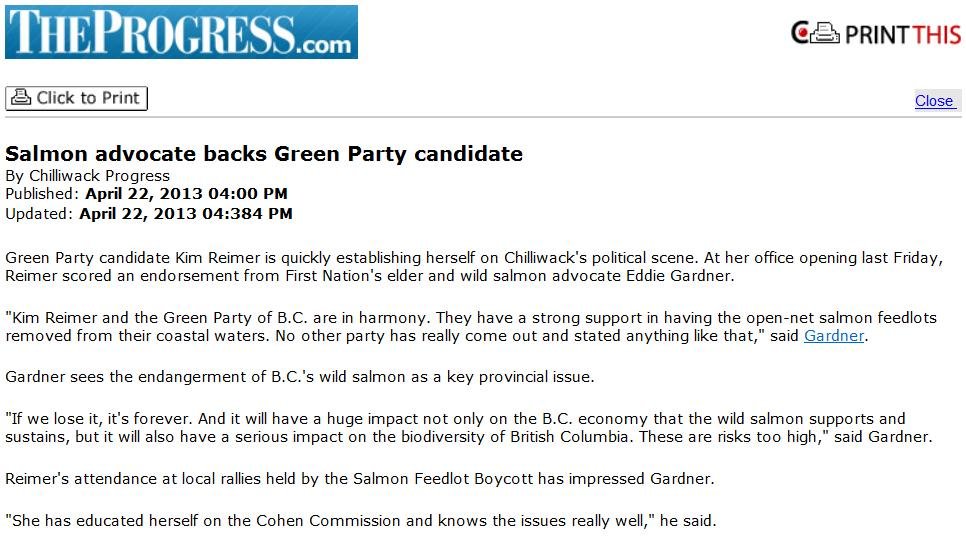Click the sentence about endangerment of wild salmon

pos(300,377)
